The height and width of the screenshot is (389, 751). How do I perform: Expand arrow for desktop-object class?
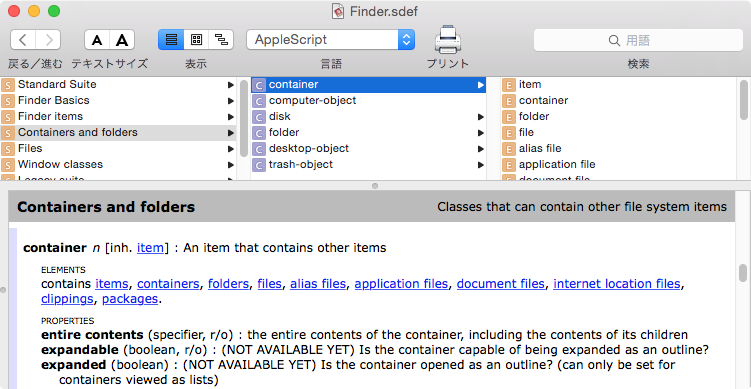pyautogui.click(x=480, y=149)
